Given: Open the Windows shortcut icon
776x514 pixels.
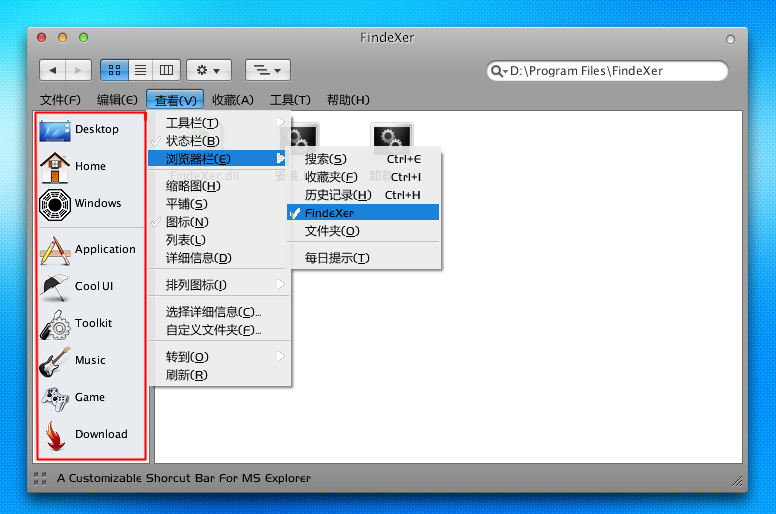Looking at the screenshot, I should tap(54, 204).
